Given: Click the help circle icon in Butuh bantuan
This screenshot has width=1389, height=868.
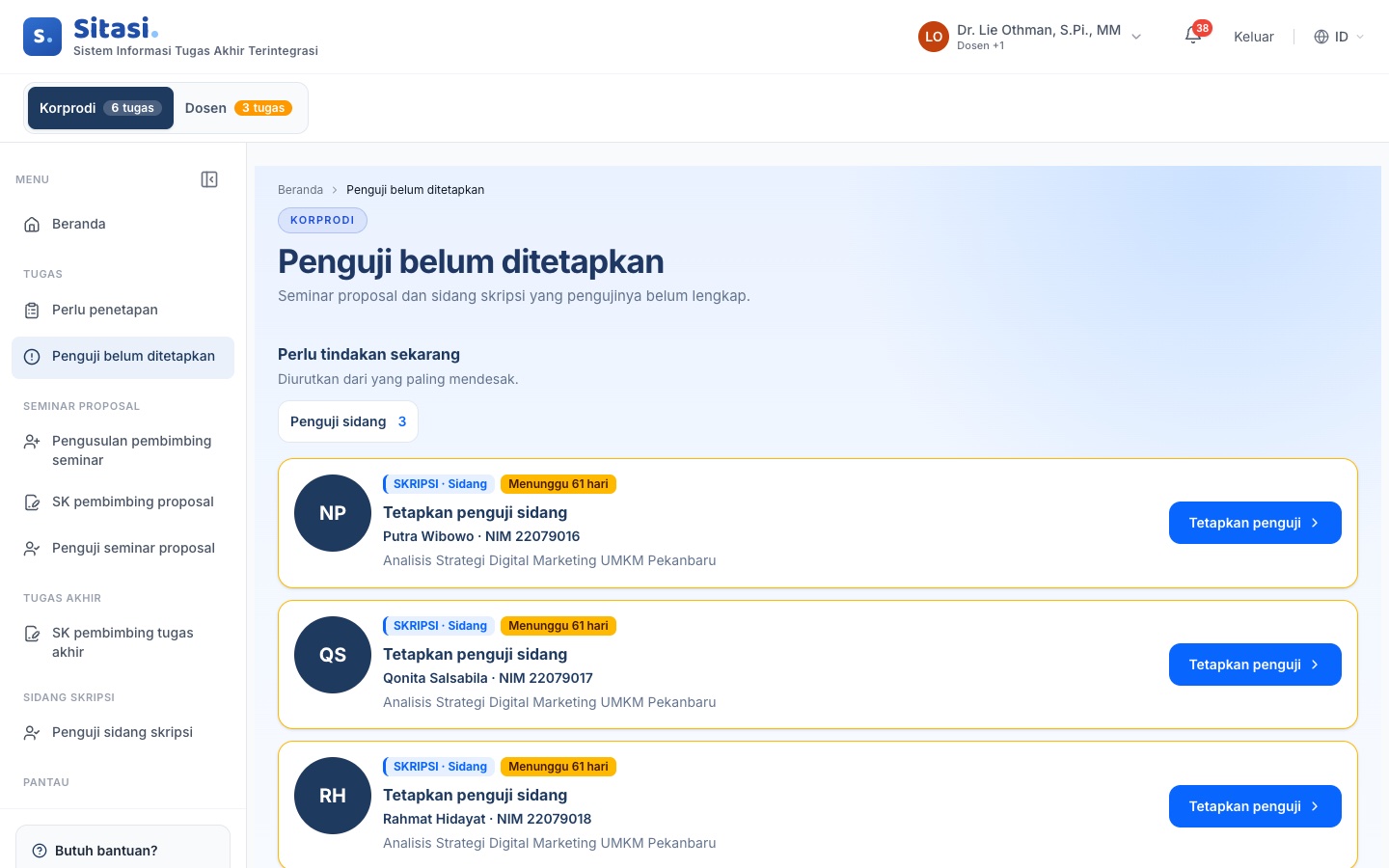Looking at the screenshot, I should (40, 851).
